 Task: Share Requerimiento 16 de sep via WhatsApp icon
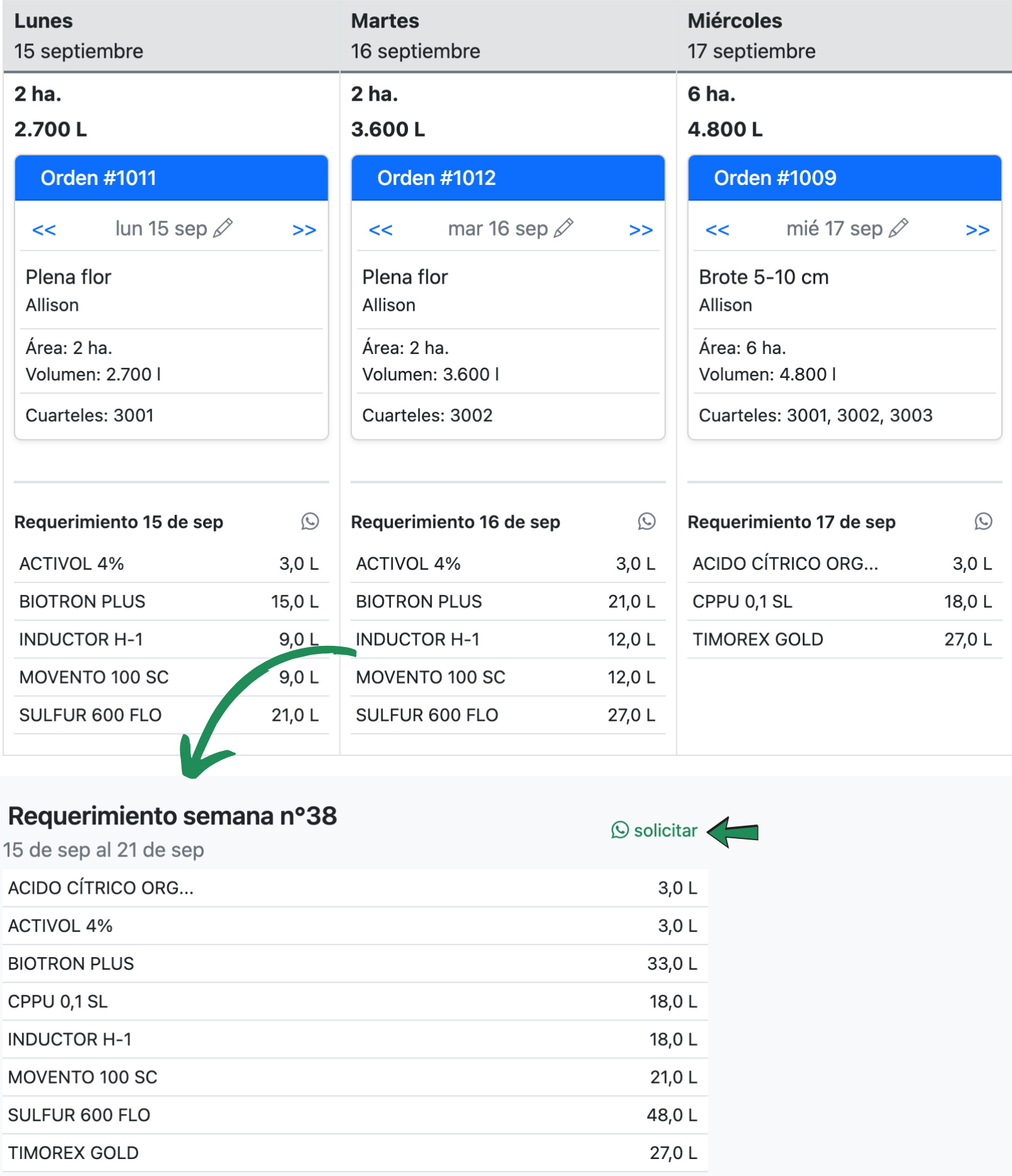click(647, 521)
